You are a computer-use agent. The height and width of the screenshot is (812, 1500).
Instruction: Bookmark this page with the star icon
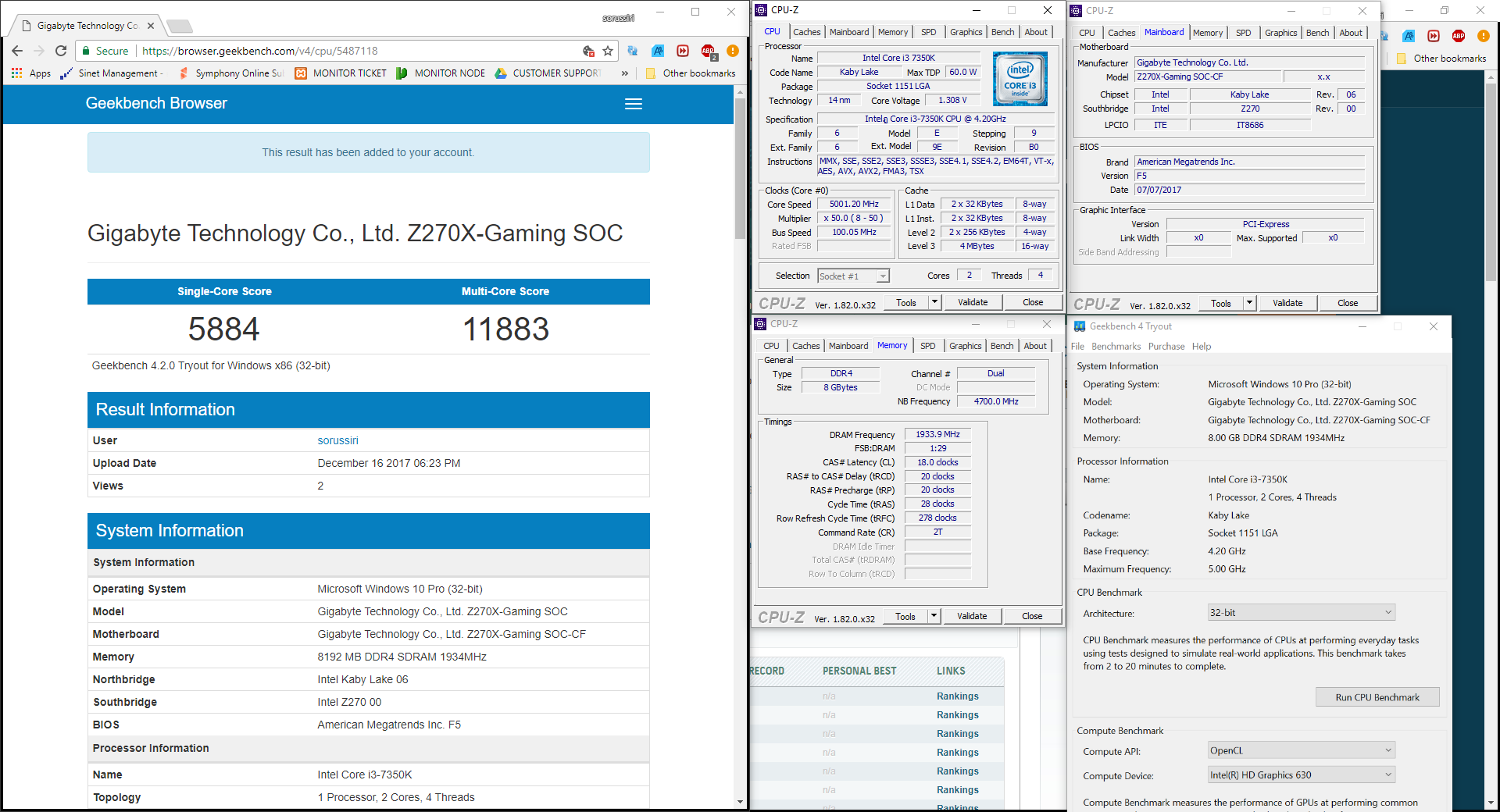point(608,51)
